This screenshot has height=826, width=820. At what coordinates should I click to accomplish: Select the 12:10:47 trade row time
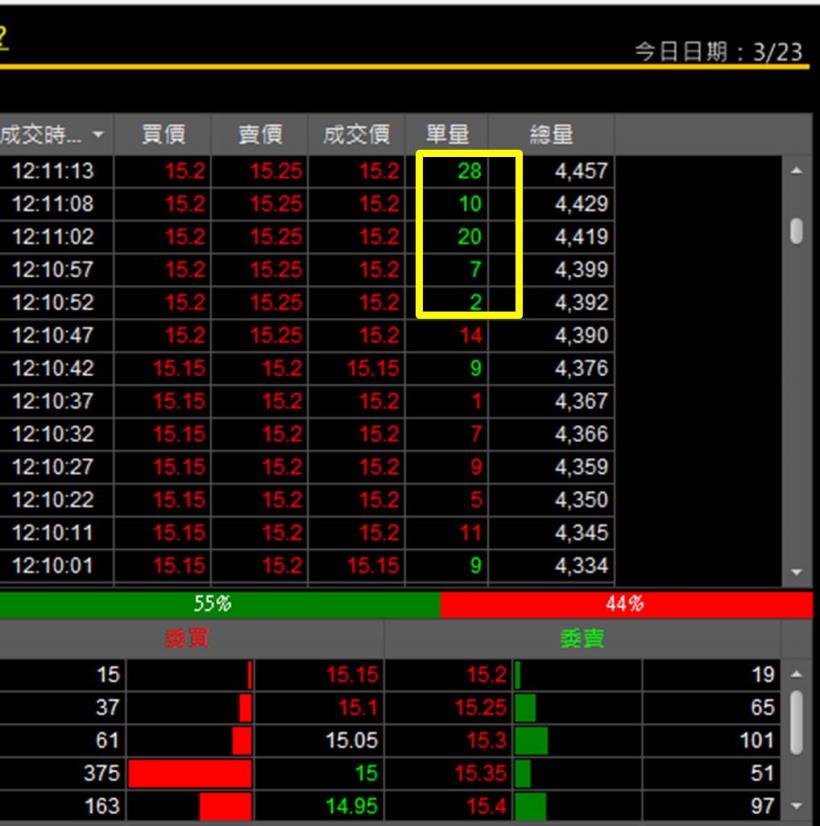point(53,335)
